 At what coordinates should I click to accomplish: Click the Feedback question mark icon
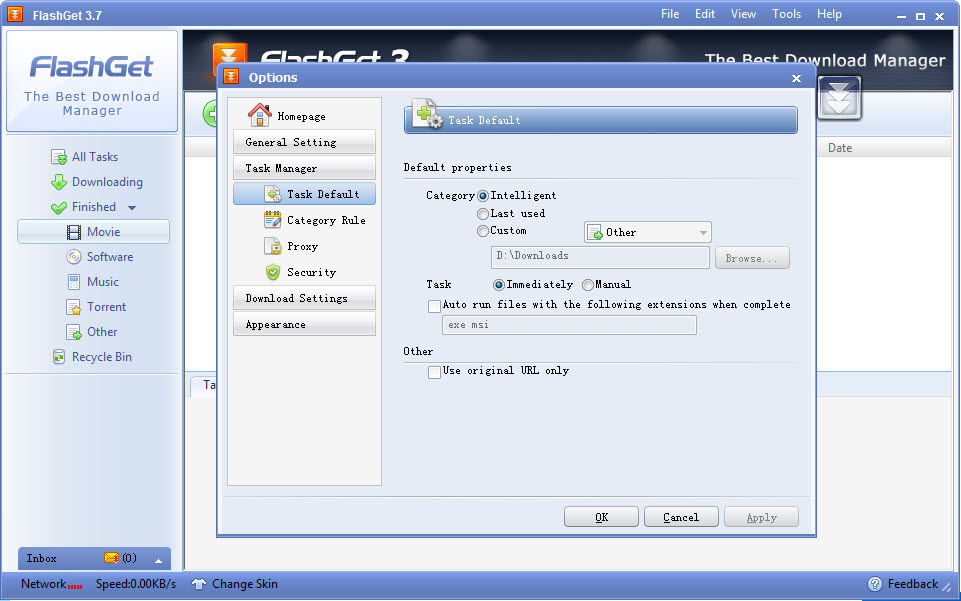875,584
